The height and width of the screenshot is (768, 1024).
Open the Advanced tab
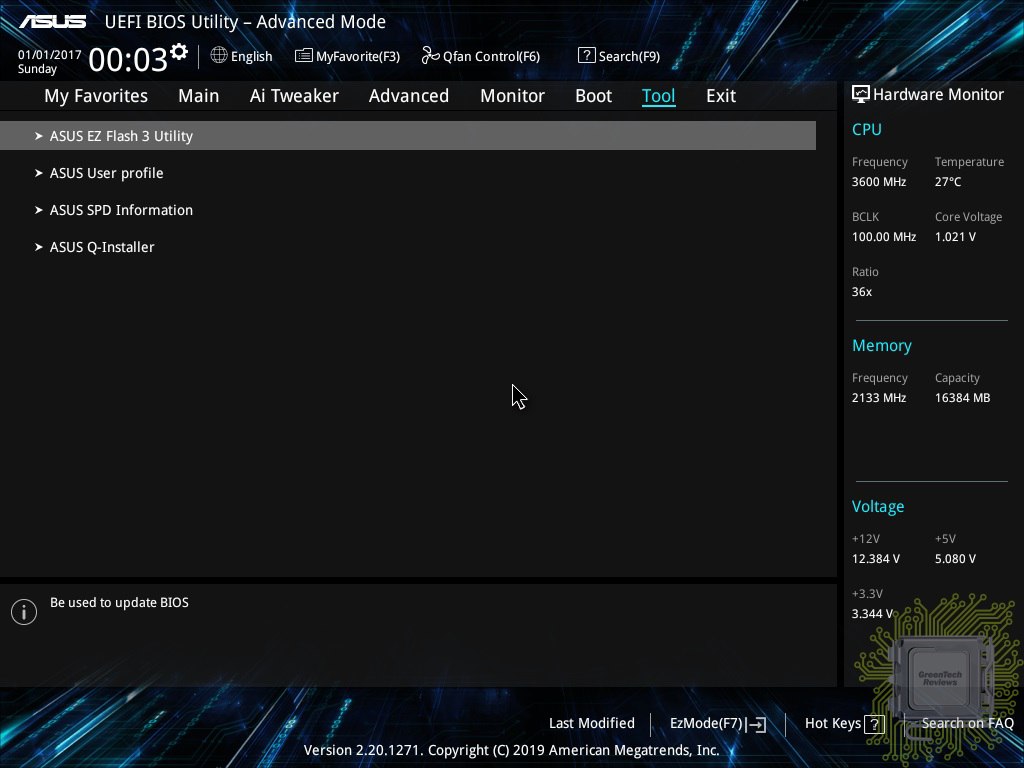pyautogui.click(x=409, y=96)
